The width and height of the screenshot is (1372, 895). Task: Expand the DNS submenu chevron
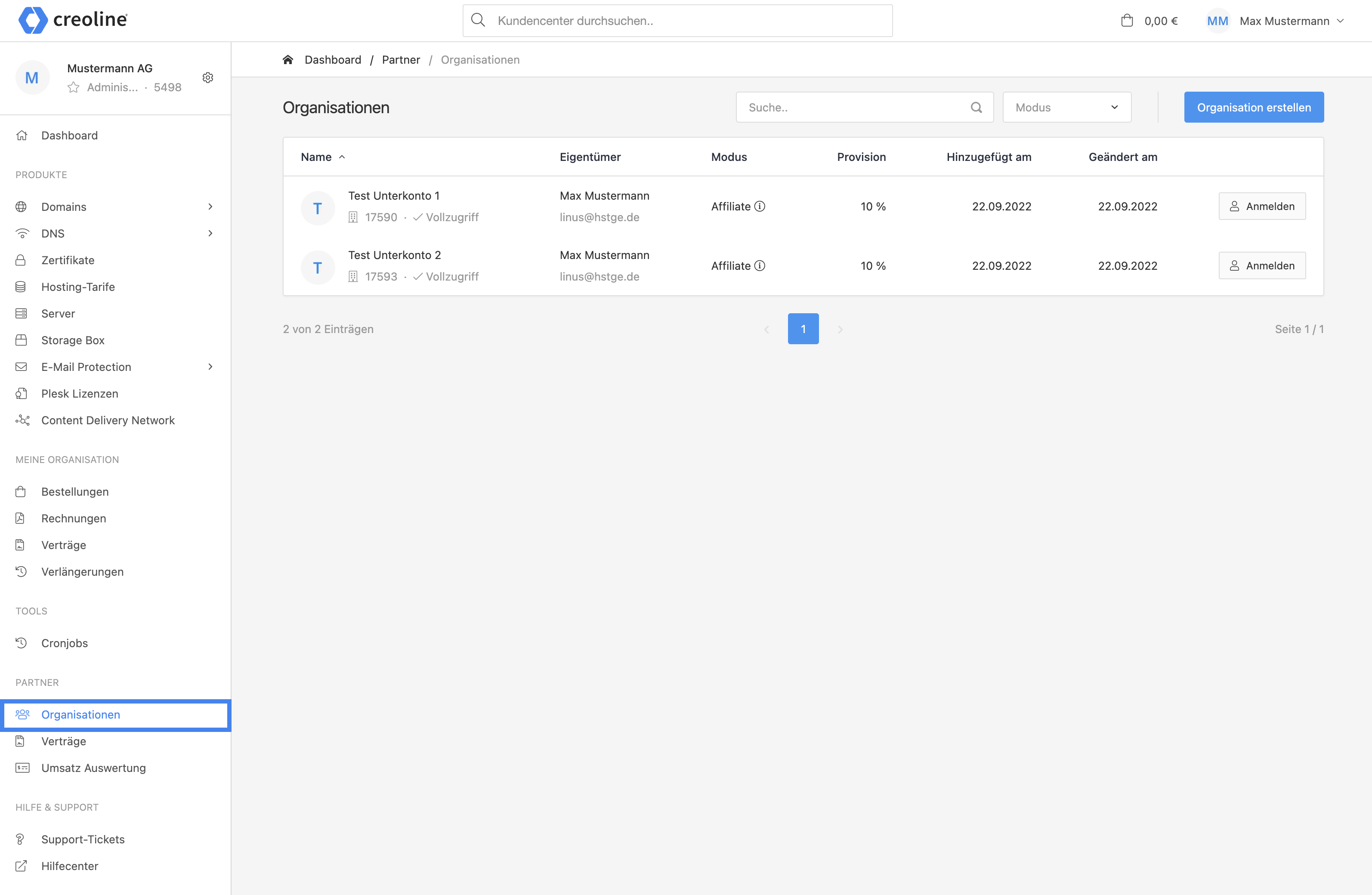[x=210, y=233]
